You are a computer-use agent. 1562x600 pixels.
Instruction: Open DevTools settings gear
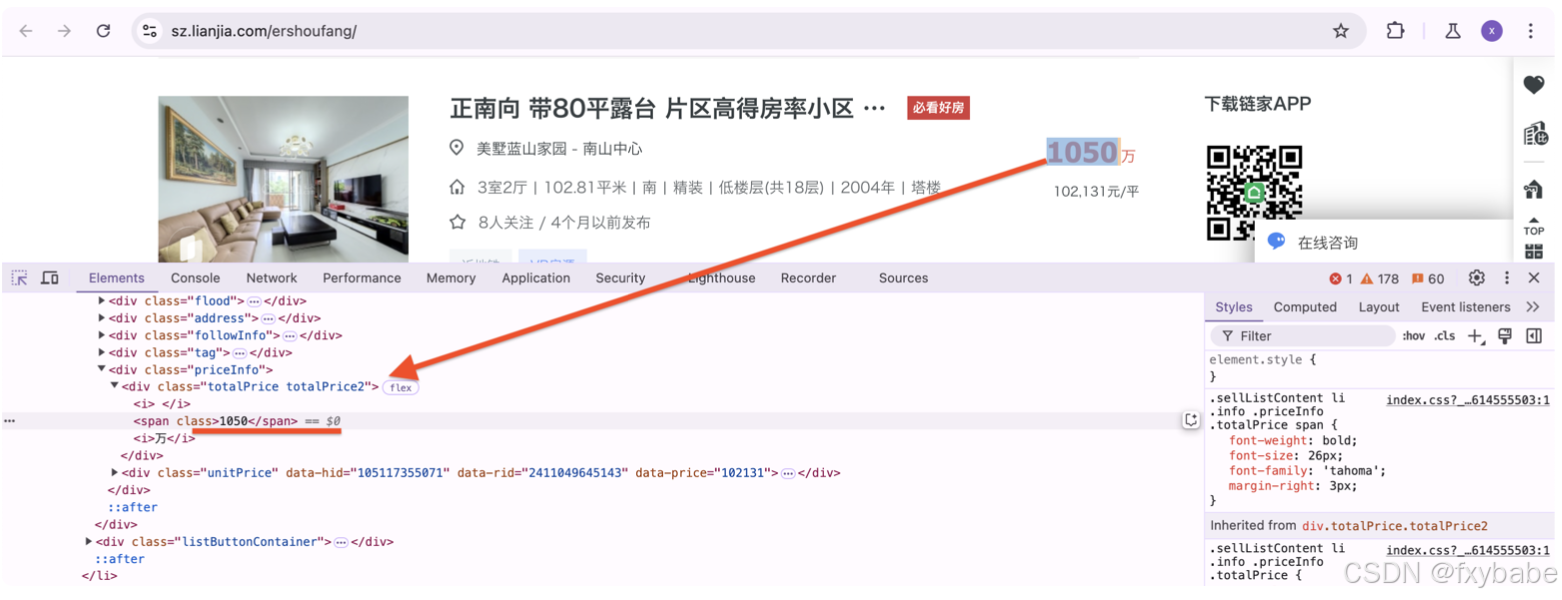(x=1476, y=278)
